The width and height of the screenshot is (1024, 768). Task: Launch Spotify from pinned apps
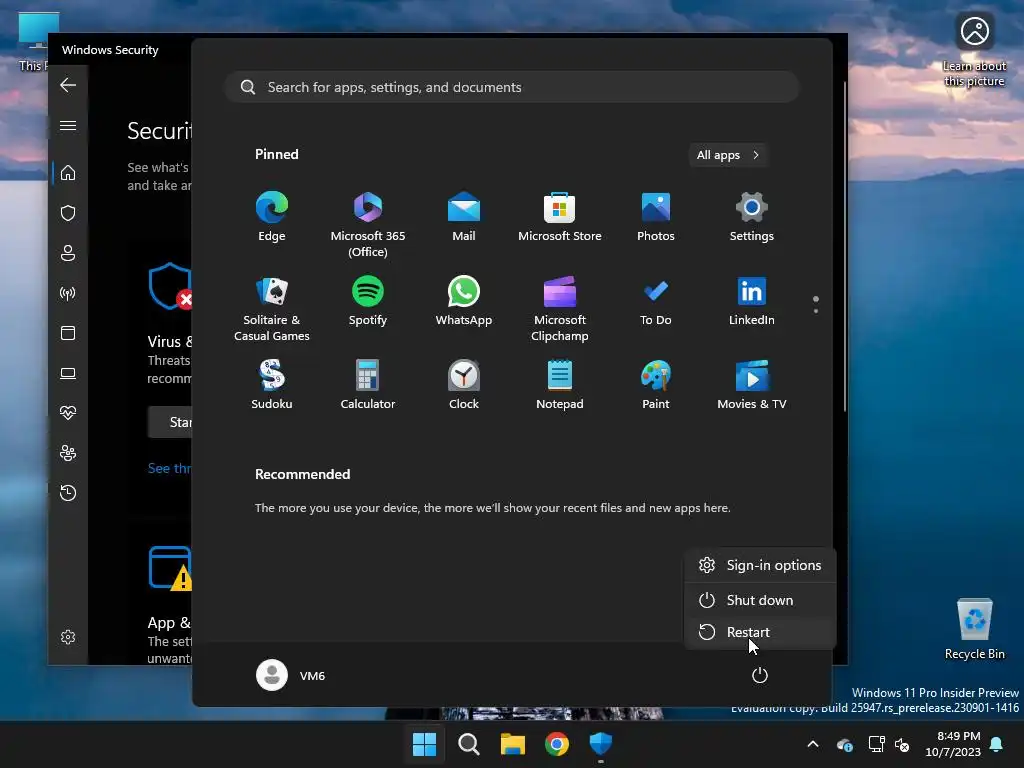(368, 301)
